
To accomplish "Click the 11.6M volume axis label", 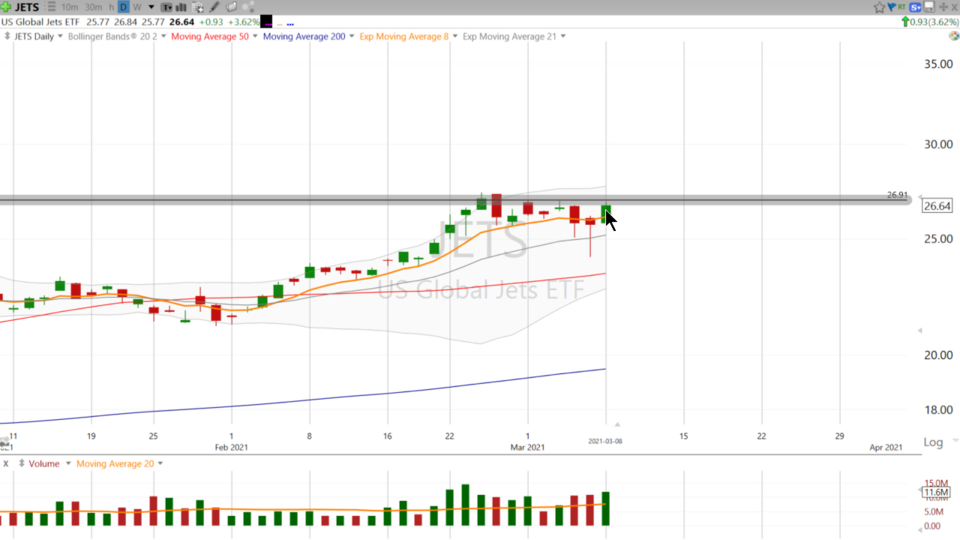I will [936, 492].
